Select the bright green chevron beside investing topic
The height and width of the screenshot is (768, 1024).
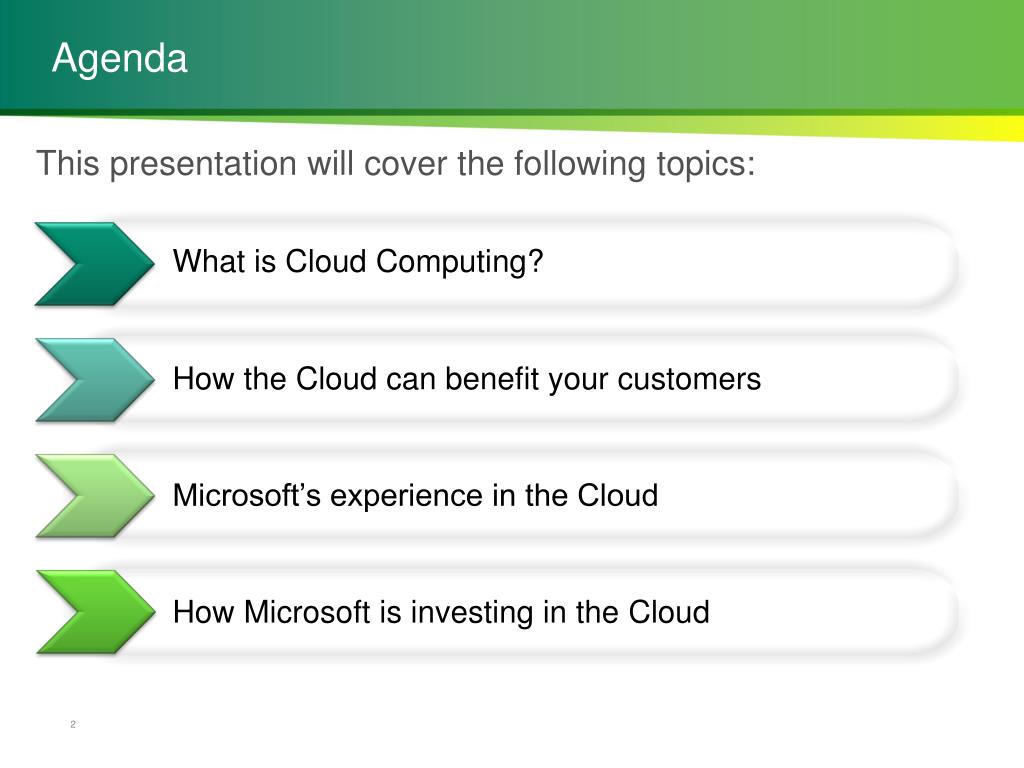[x=95, y=613]
